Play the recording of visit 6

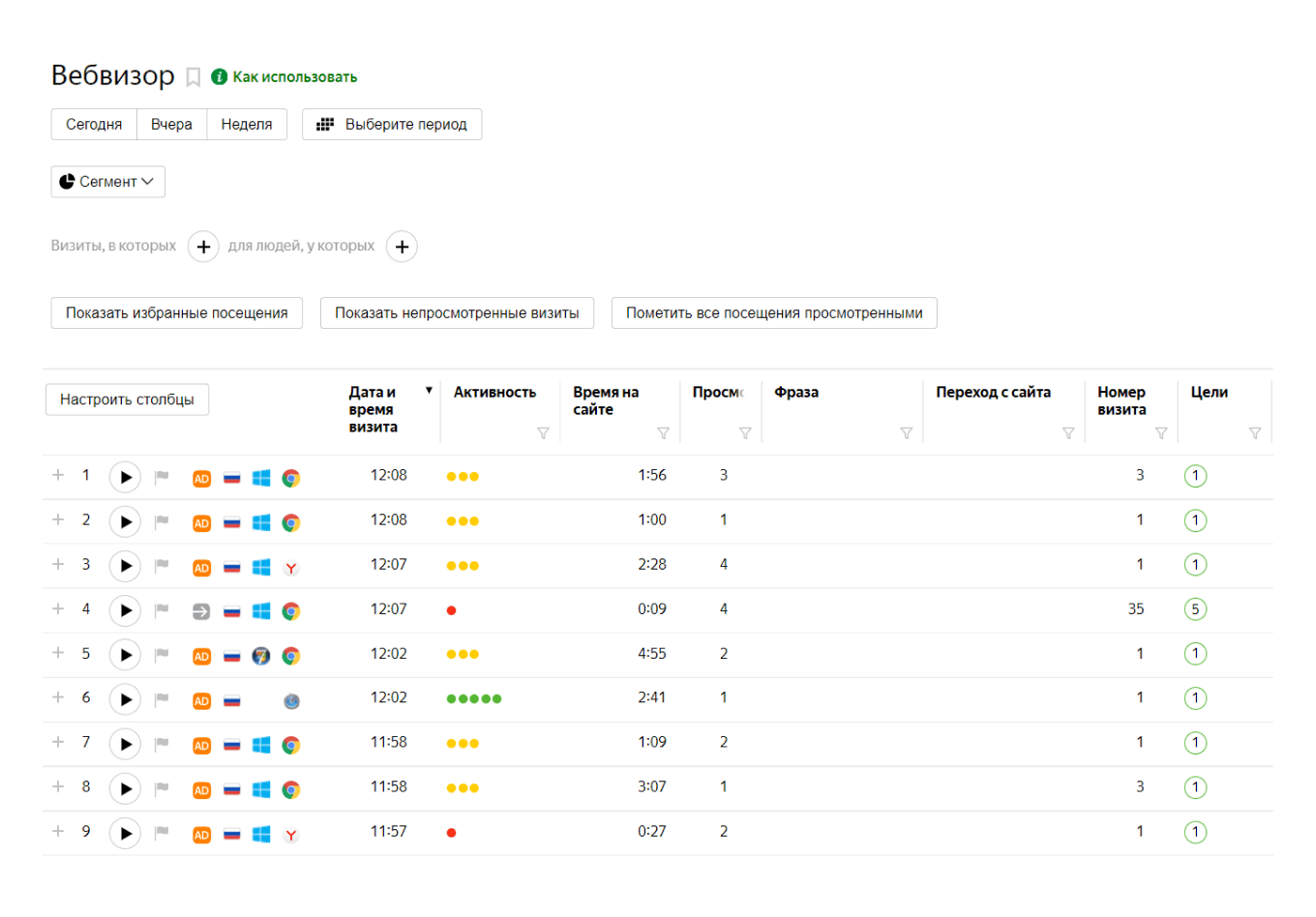[x=125, y=699]
